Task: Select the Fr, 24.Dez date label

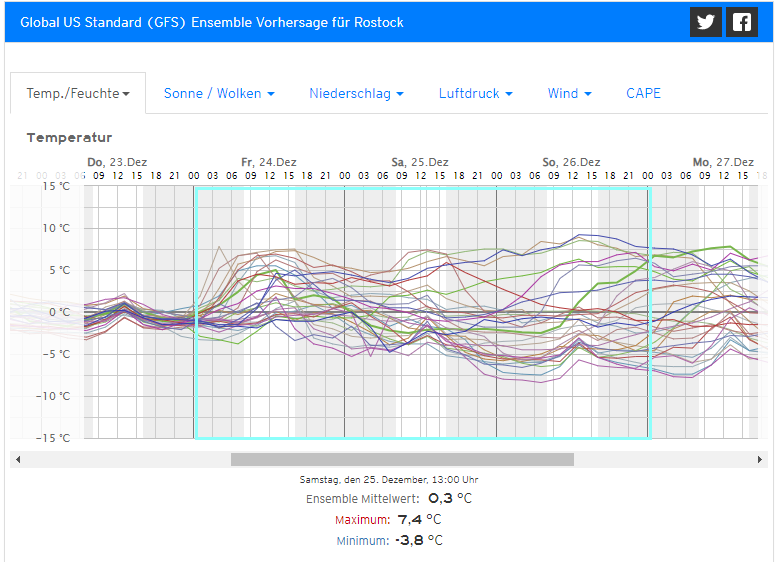Action: pyautogui.click(x=268, y=162)
